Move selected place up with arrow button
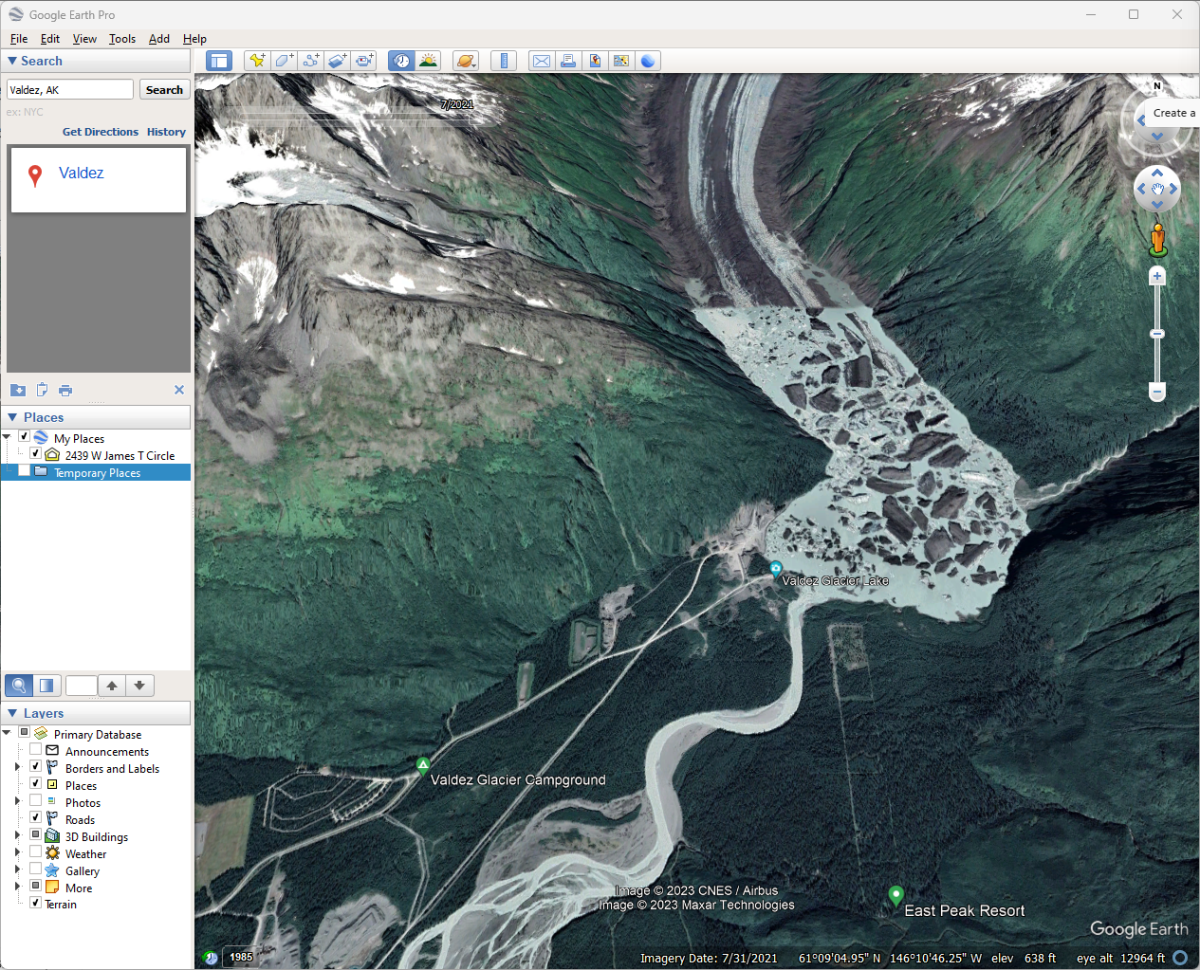 pos(112,685)
